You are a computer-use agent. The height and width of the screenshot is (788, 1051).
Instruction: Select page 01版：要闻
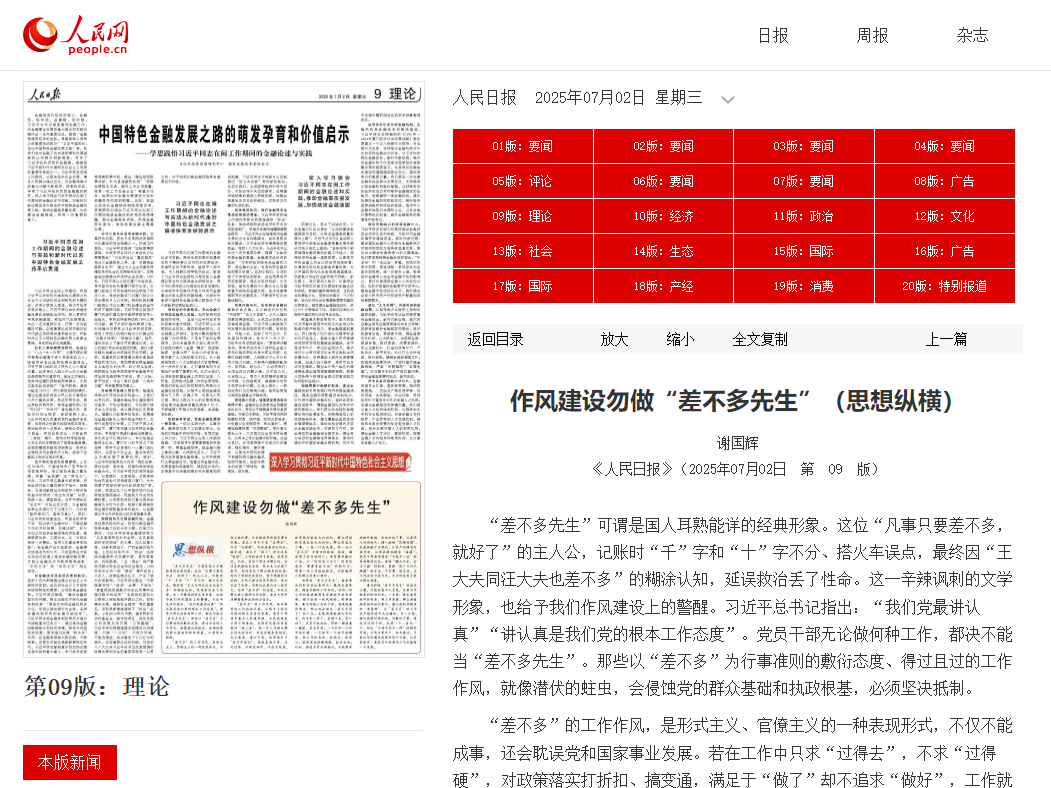[523, 146]
